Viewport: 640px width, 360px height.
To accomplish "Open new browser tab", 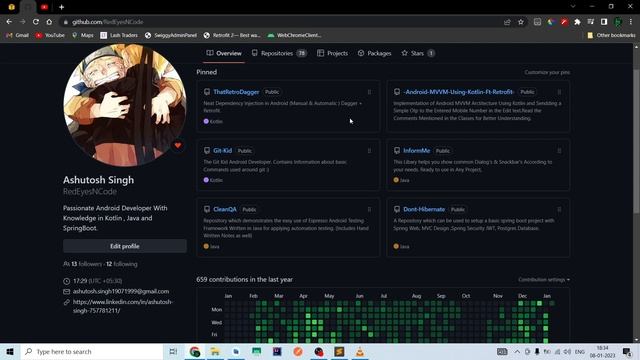I will [61, 7].
